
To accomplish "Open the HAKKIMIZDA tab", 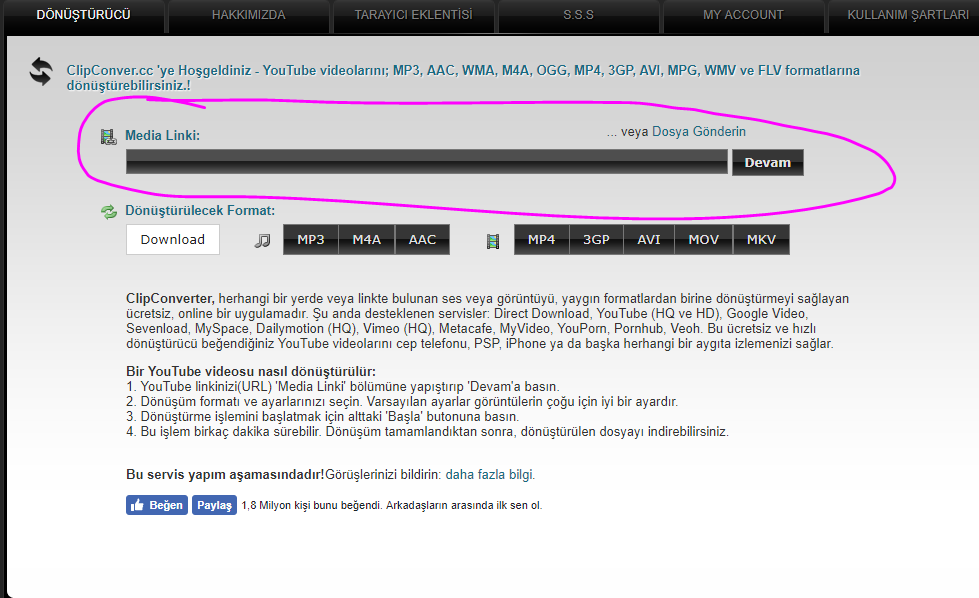I will click(248, 15).
